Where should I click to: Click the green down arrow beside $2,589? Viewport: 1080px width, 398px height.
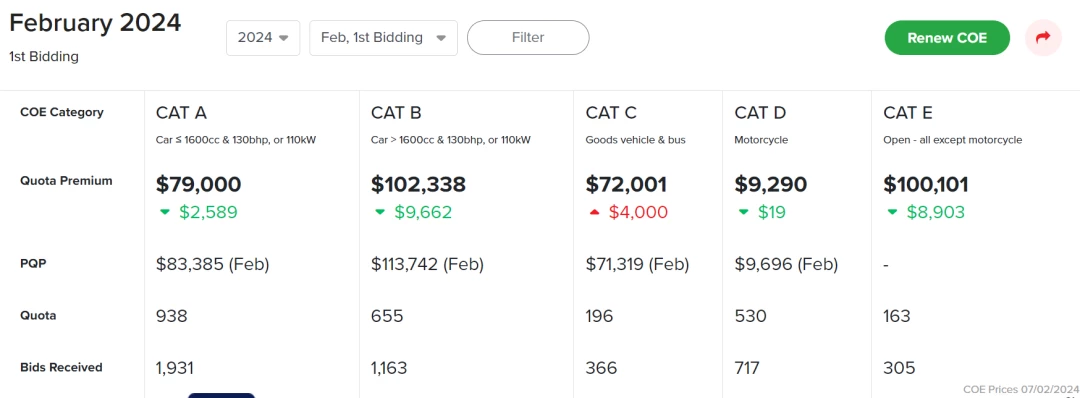(x=165, y=212)
